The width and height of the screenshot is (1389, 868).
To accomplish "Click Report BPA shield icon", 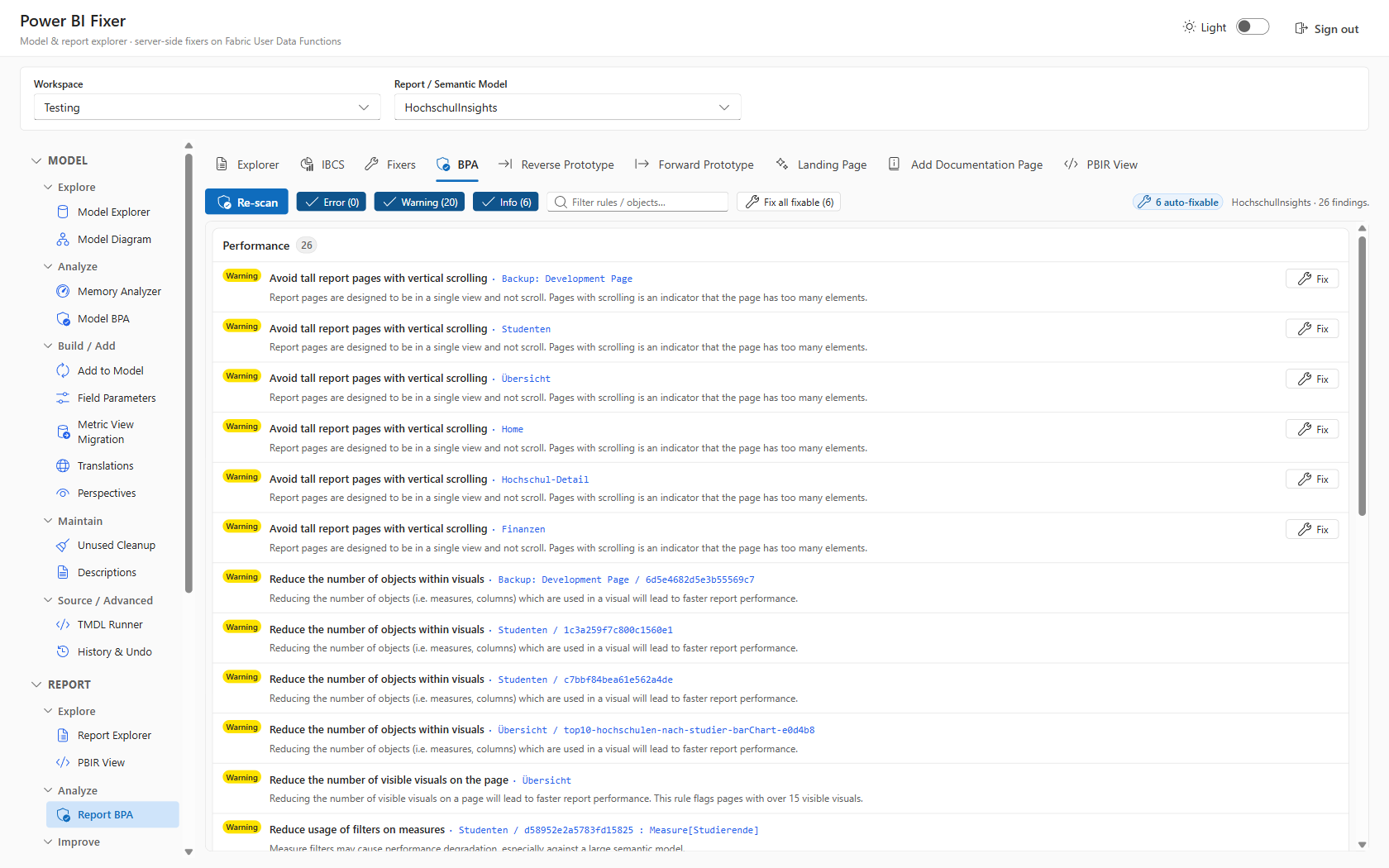I will pos(63,814).
